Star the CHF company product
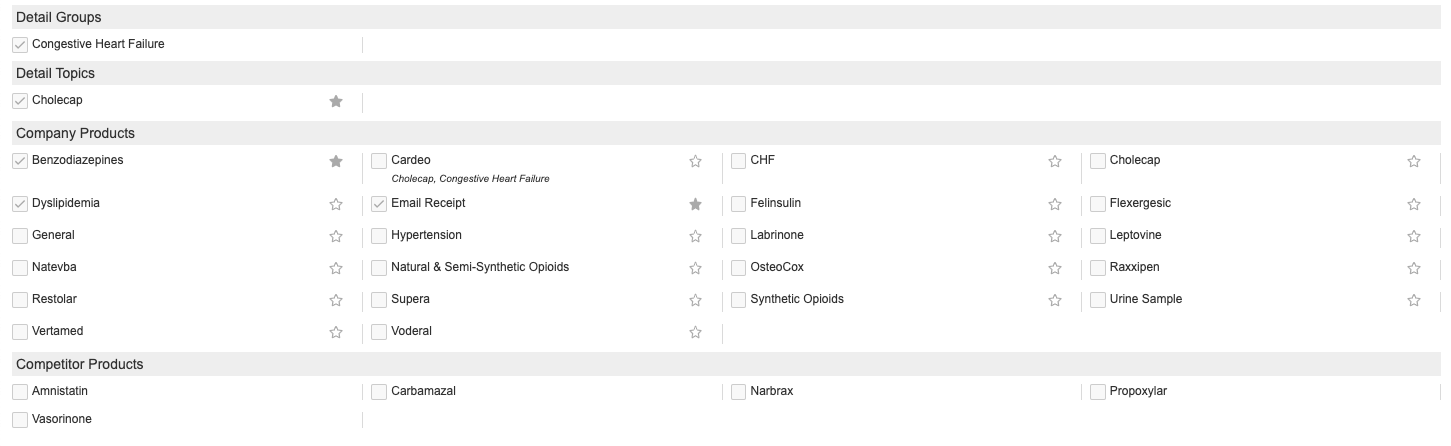This screenshot has height=446, width=1451. 1054,161
